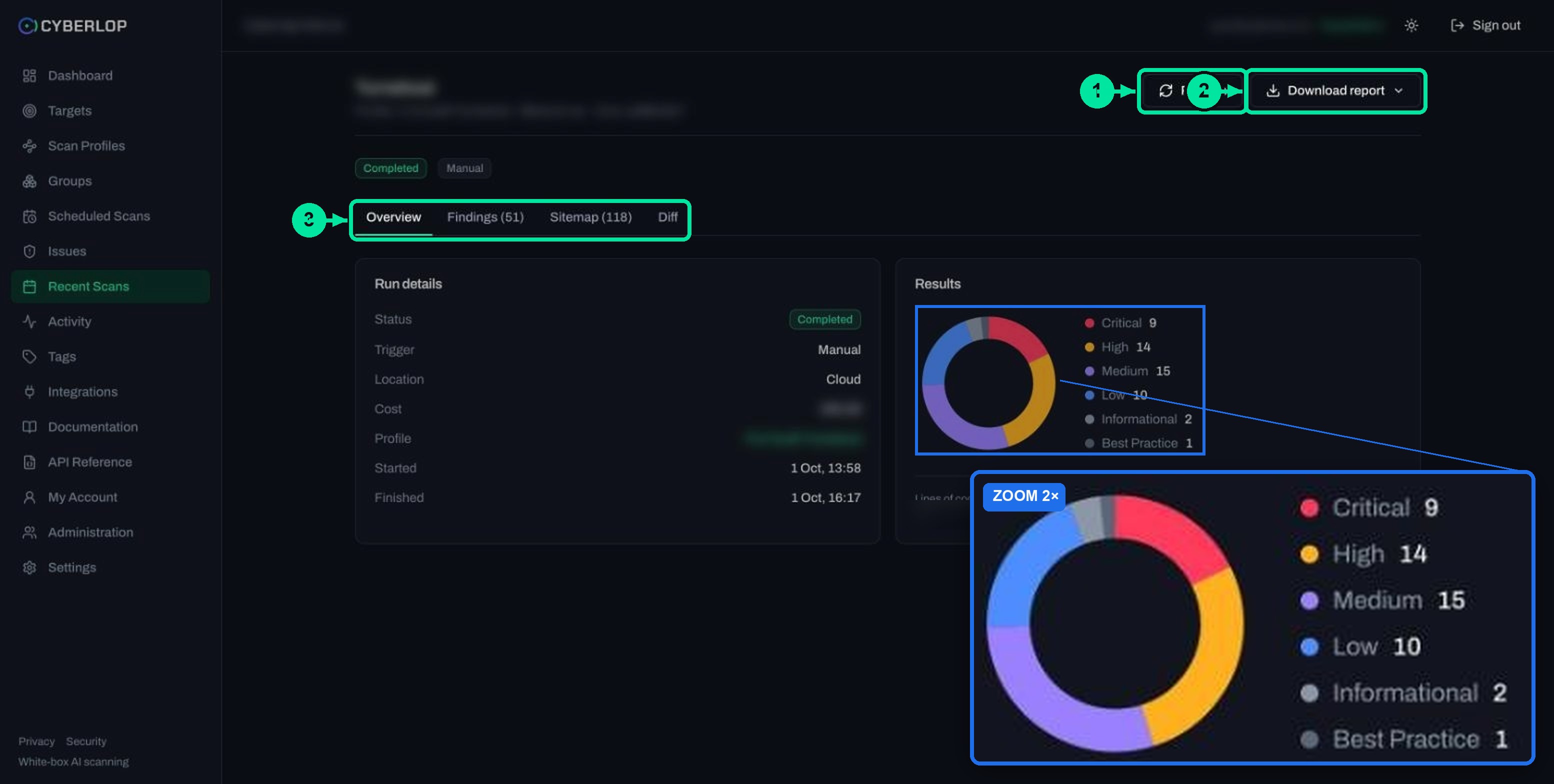The width and height of the screenshot is (1554, 784).
Task: Switch to the Findings (51) tab
Action: pos(485,217)
